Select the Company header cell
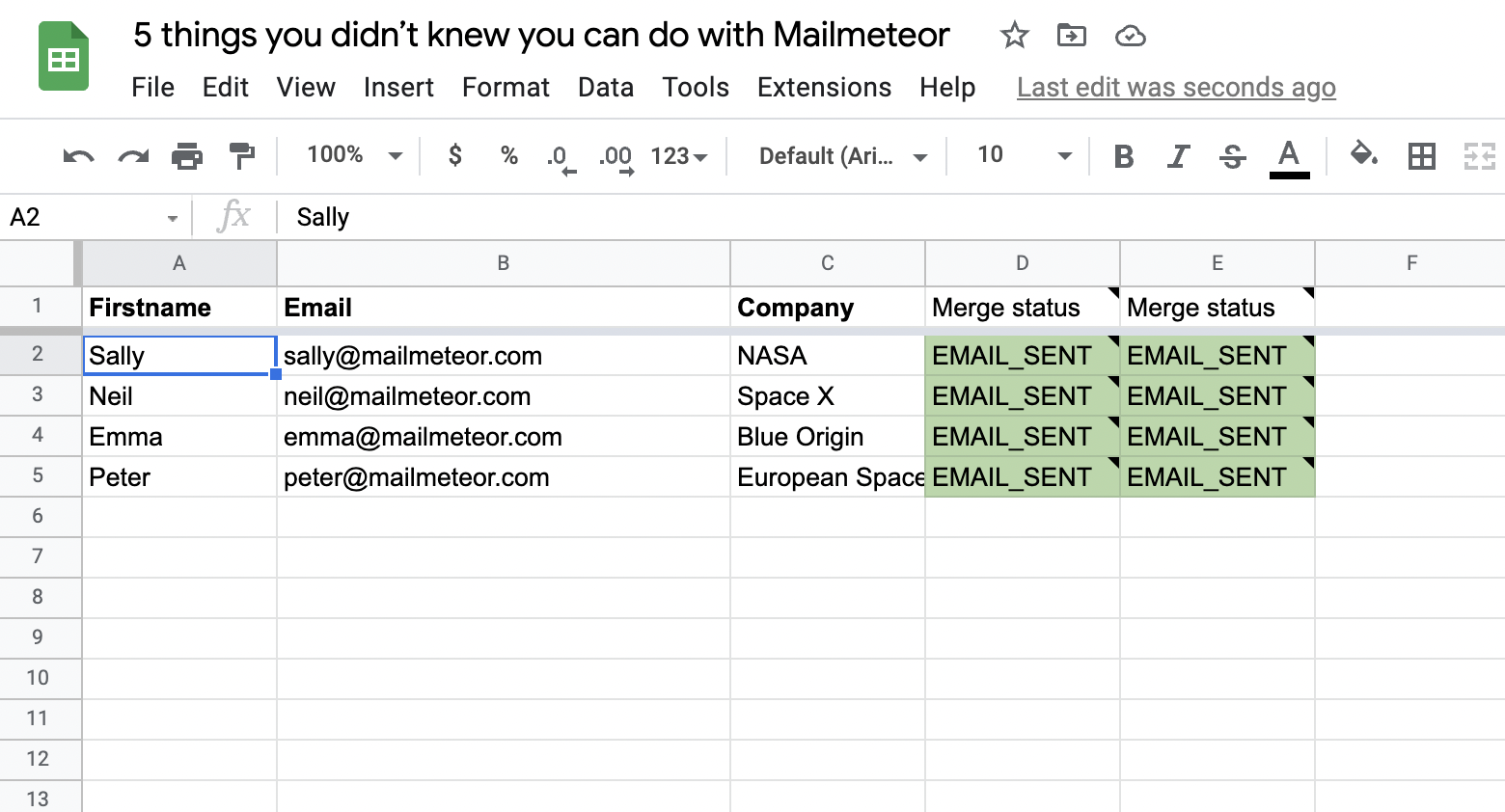 coord(828,308)
